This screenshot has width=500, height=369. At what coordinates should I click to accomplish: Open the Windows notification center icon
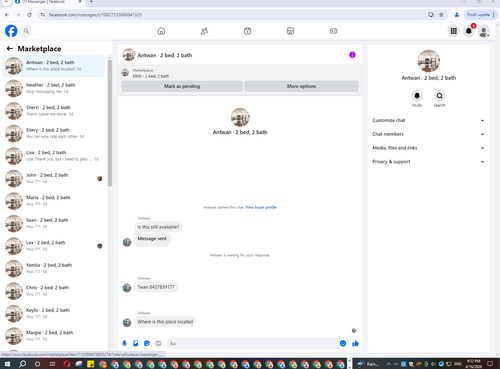490,364
